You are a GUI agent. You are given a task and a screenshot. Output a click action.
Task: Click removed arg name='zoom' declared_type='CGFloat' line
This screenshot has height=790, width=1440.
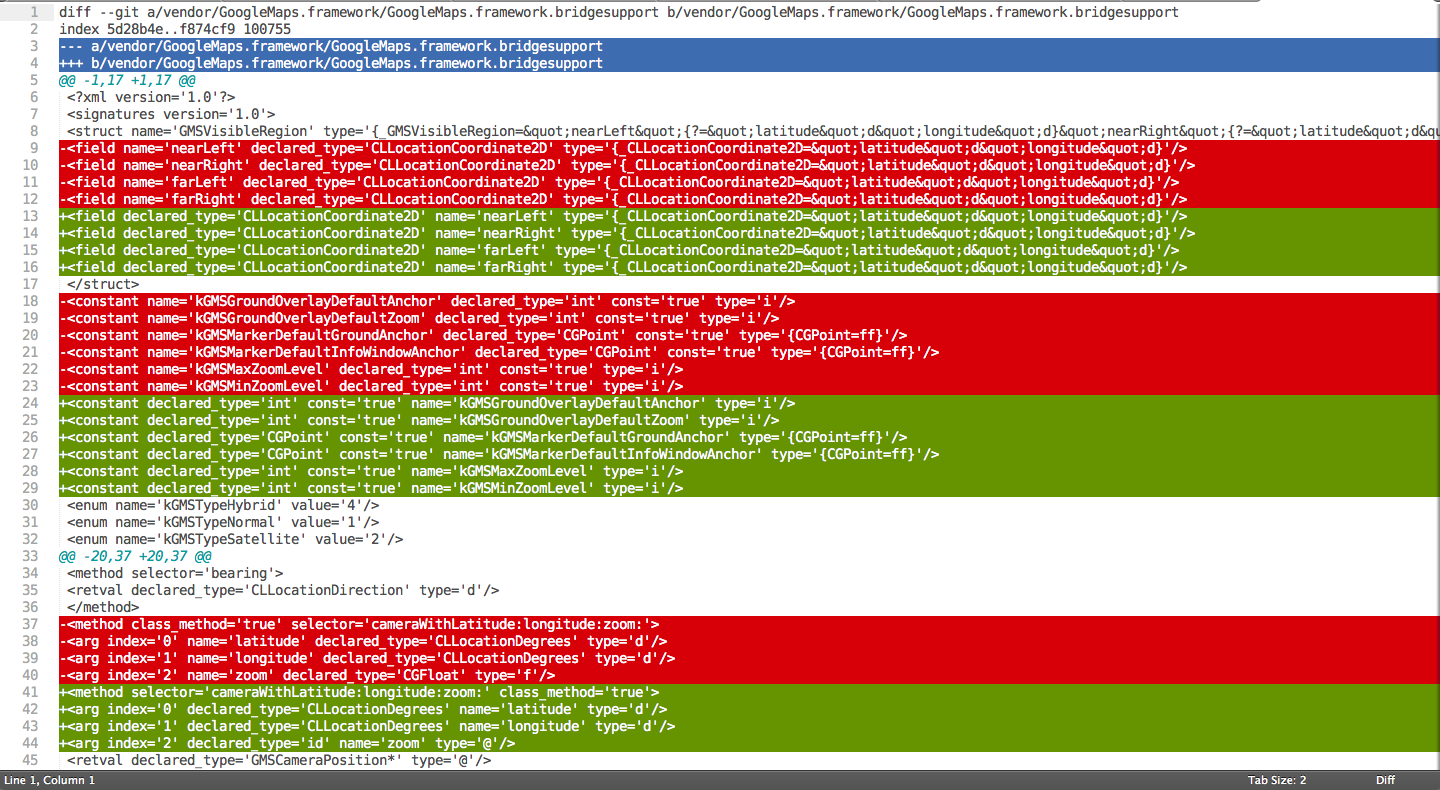(x=749, y=676)
